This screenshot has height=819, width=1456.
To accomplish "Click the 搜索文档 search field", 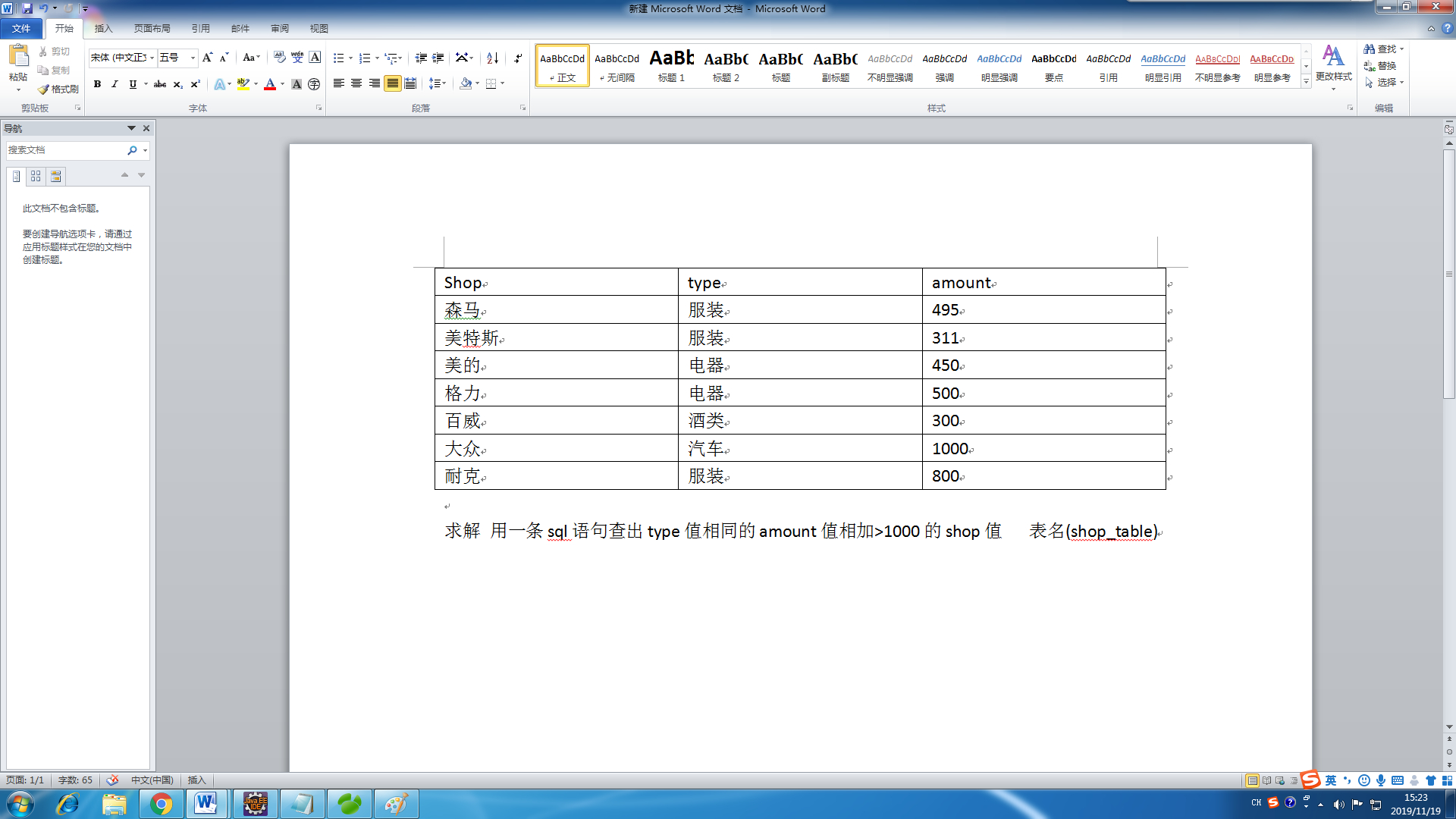I will pyautogui.click(x=64, y=150).
